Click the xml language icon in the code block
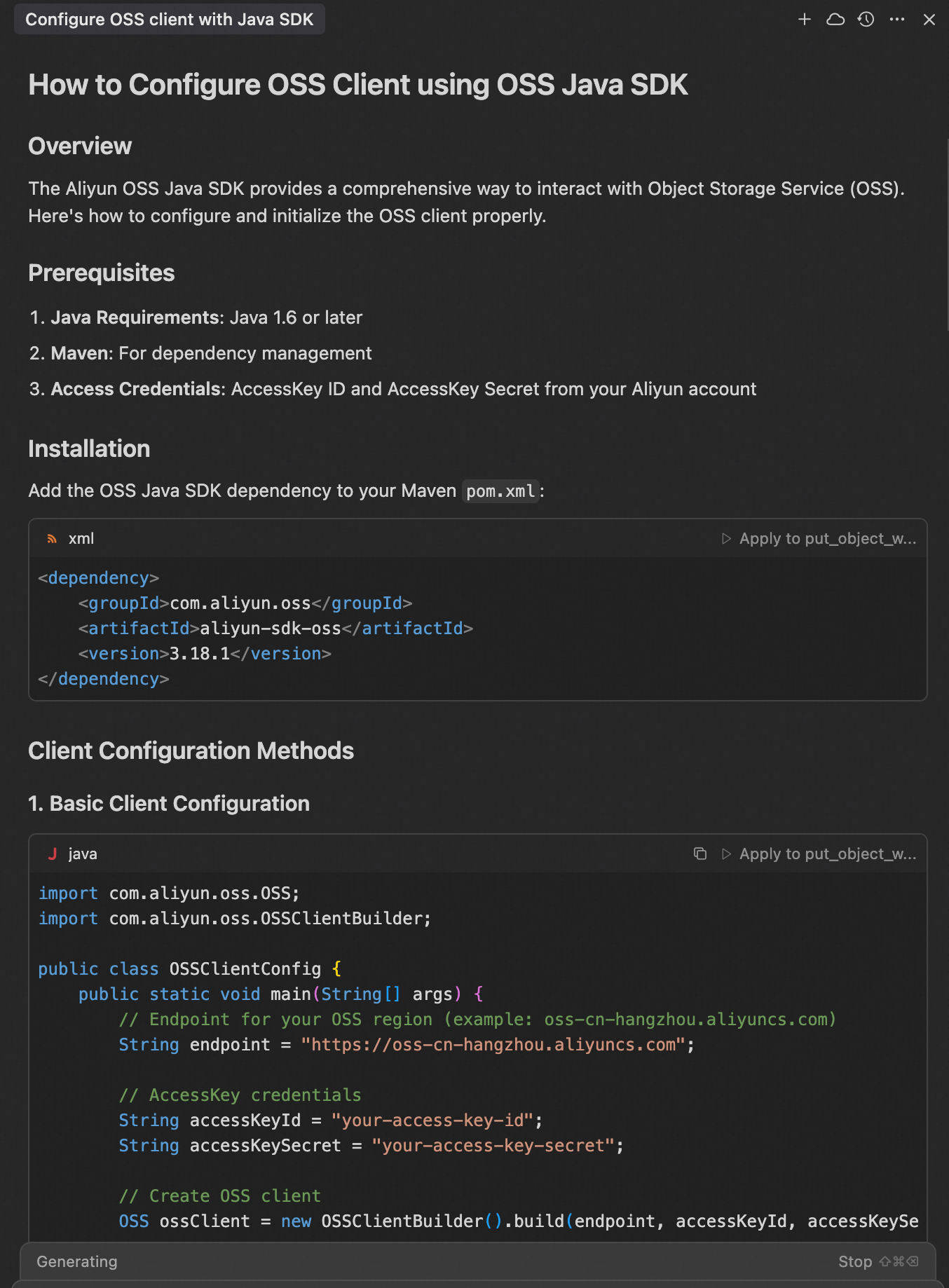The image size is (949, 1288). pos(52,539)
